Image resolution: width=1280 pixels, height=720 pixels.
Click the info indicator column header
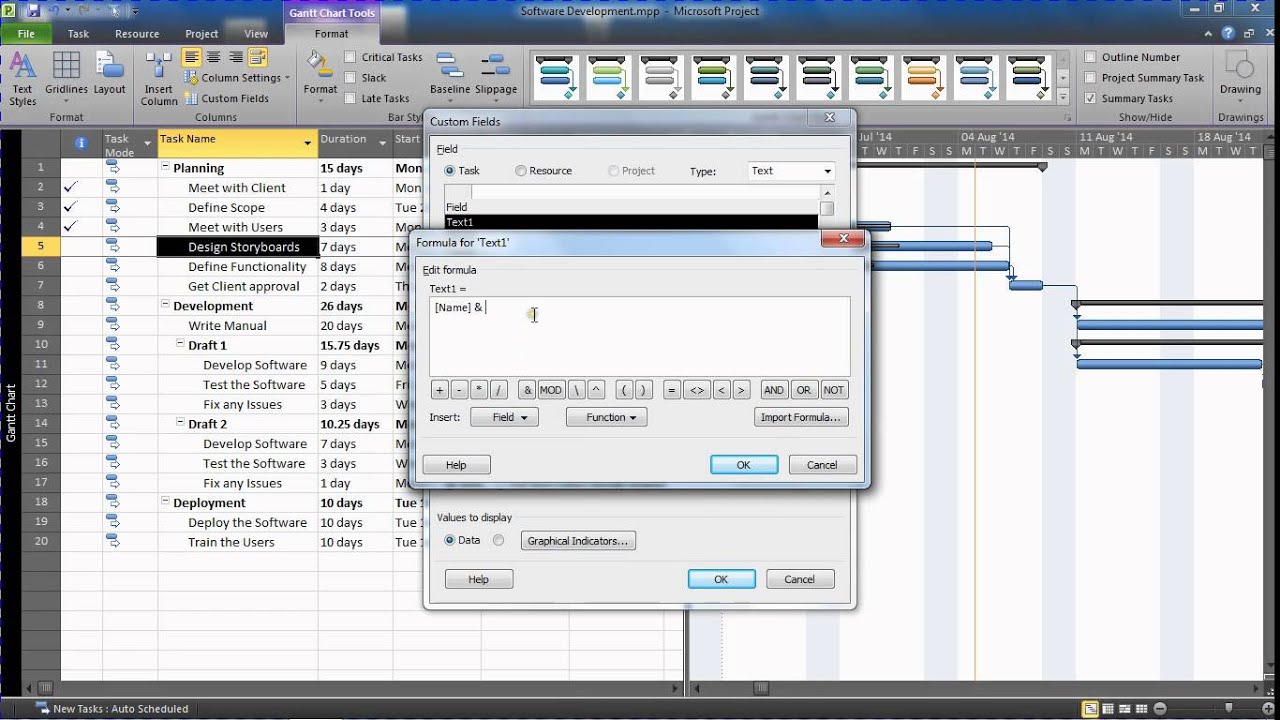click(x=81, y=143)
